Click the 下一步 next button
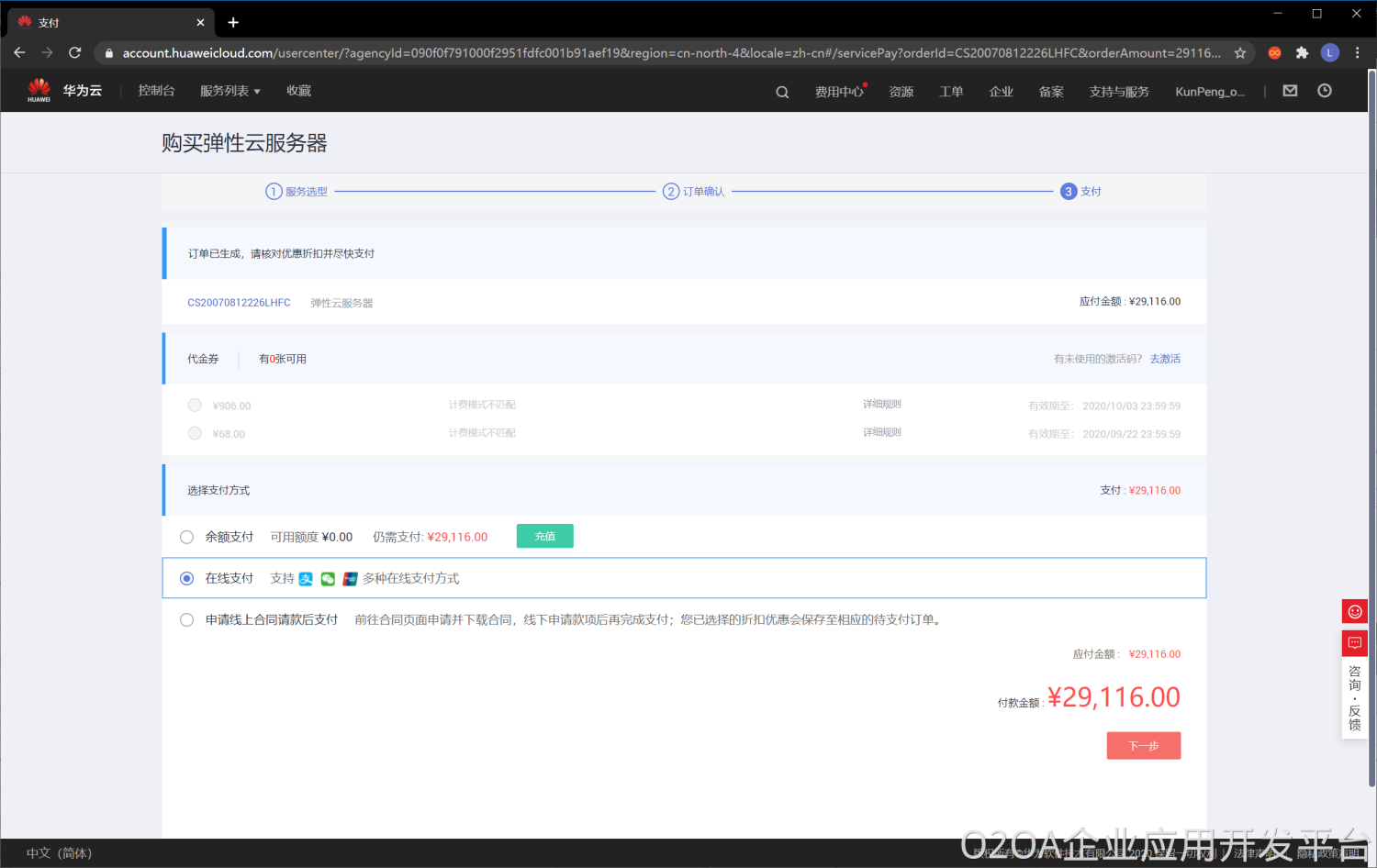Image resolution: width=1377 pixels, height=868 pixels. coord(1143,746)
